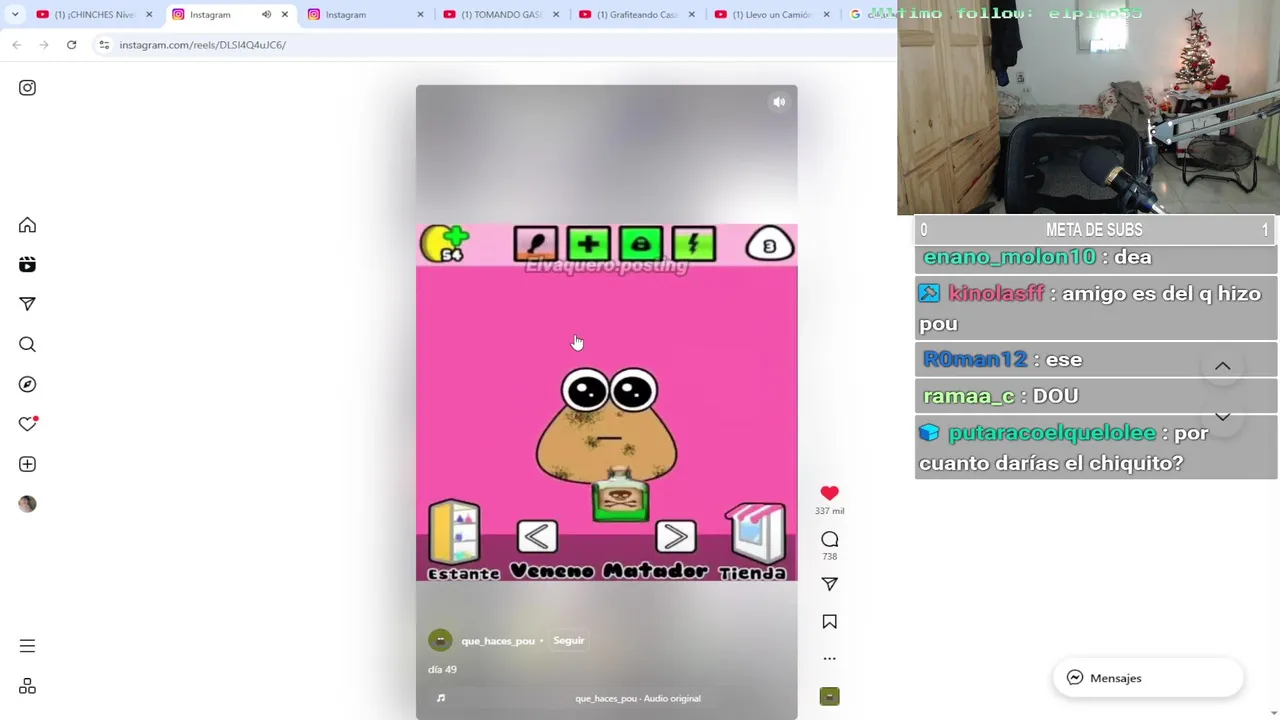Close the CHINCHES YouTube tab
The image size is (1280, 720).
coord(149,14)
